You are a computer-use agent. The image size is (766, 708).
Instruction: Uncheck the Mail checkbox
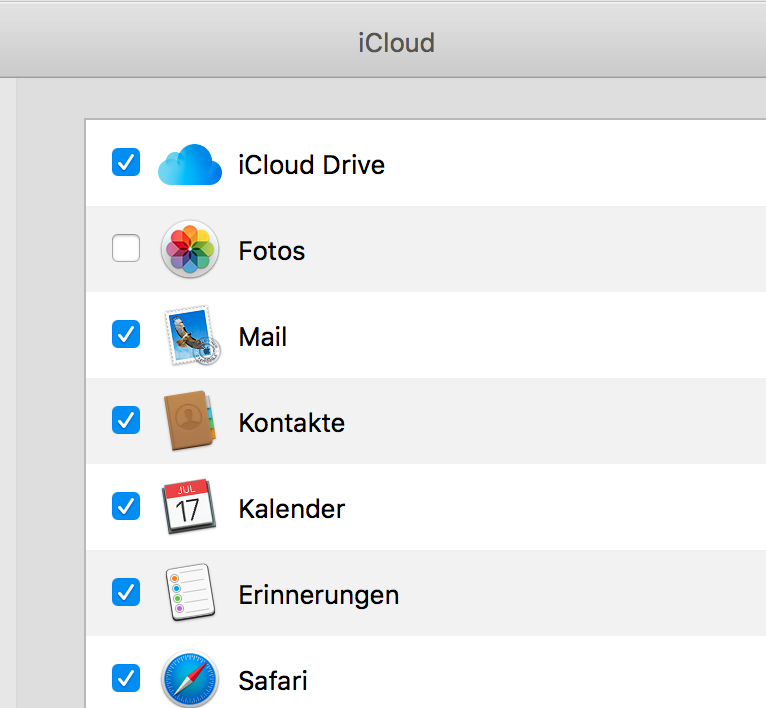126,334
